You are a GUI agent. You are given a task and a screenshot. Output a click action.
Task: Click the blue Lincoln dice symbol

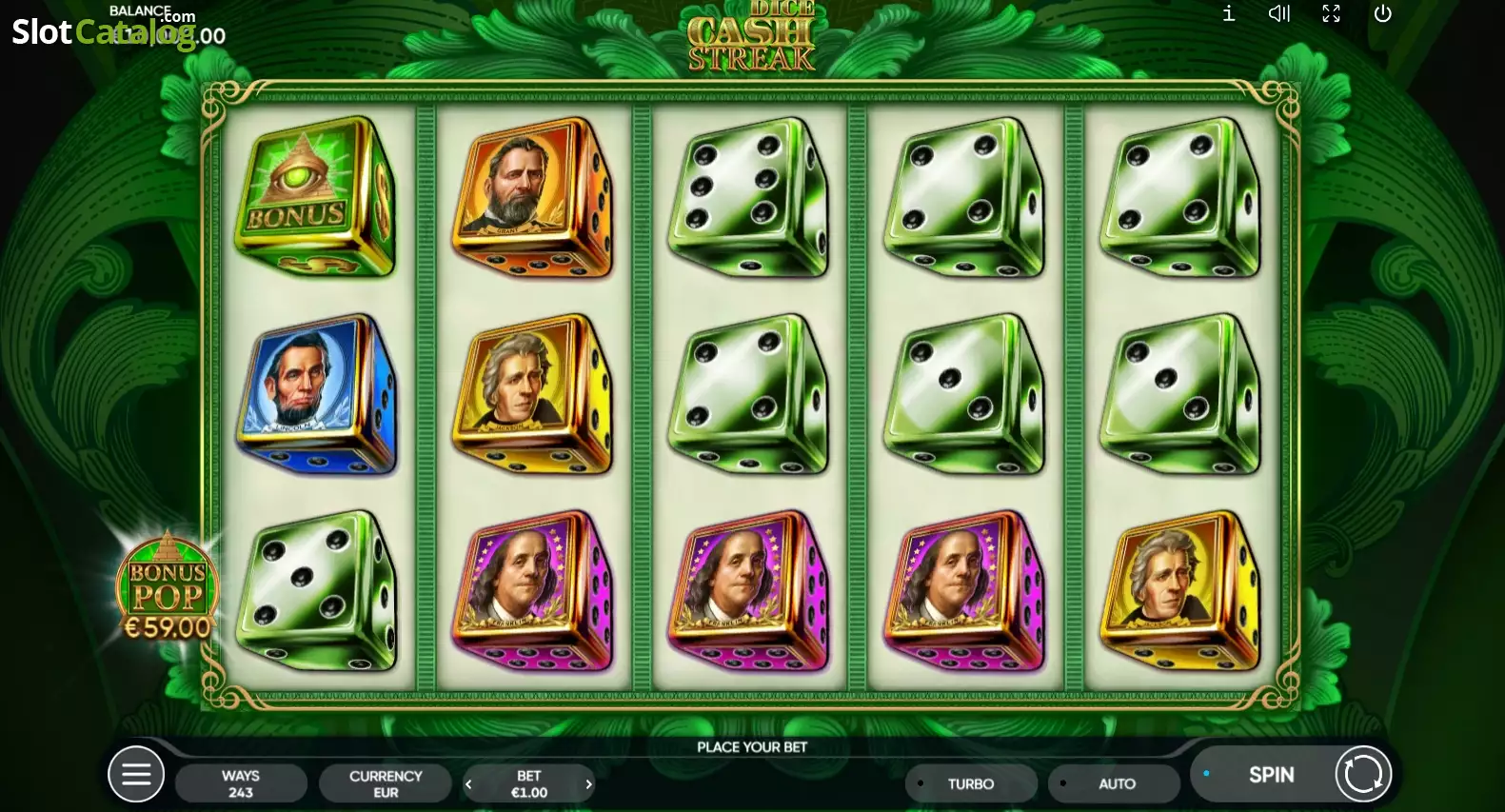pyautogui.click(x=316, y=394)
